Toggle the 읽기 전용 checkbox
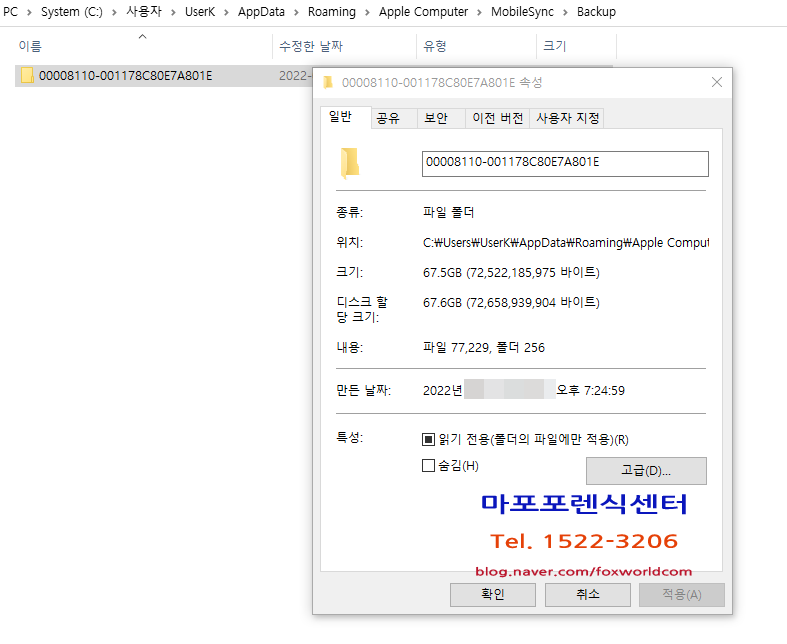Image resolution: width=787 pixels, height=644 pixels. 428,440
